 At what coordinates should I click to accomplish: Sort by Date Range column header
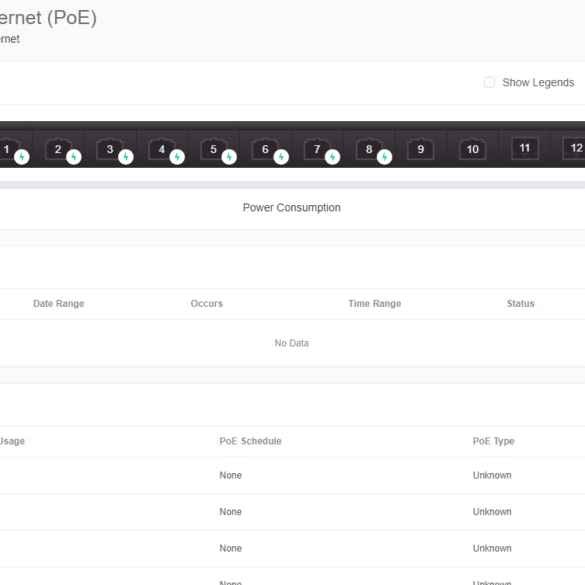coord(59,303)
